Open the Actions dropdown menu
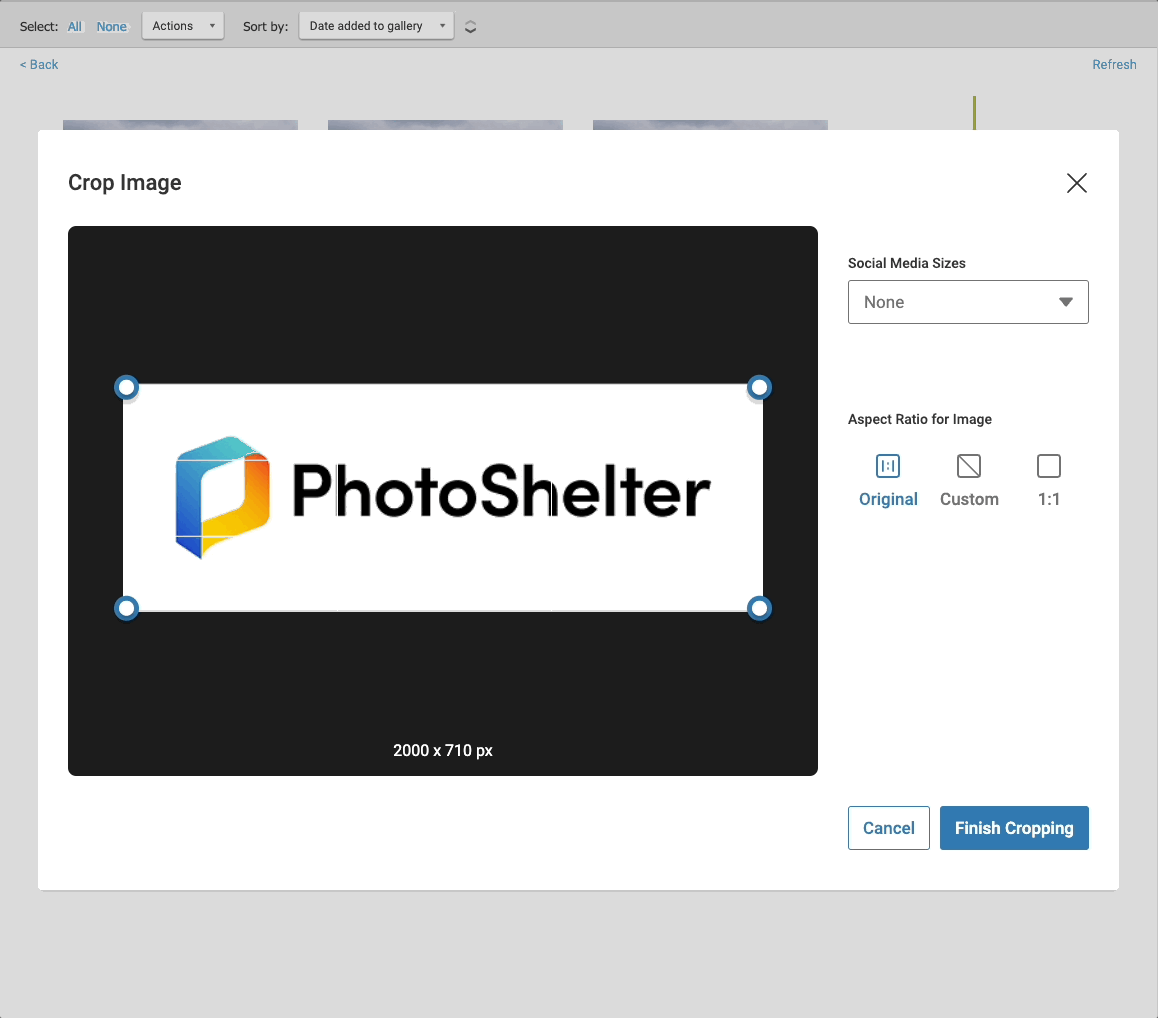Screen dimensions: 1158x1018 click(182, 26)
